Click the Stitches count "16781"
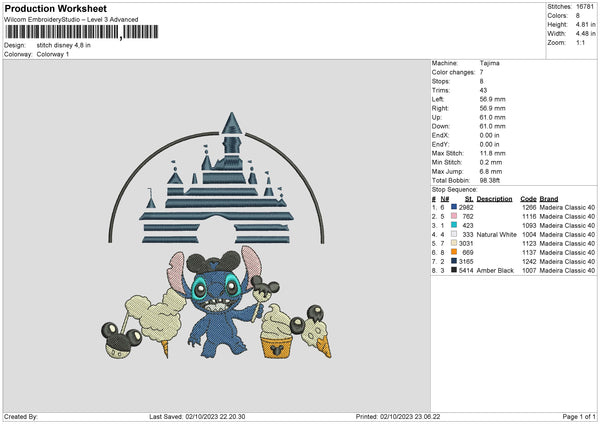600x424 pixels. 585,7
